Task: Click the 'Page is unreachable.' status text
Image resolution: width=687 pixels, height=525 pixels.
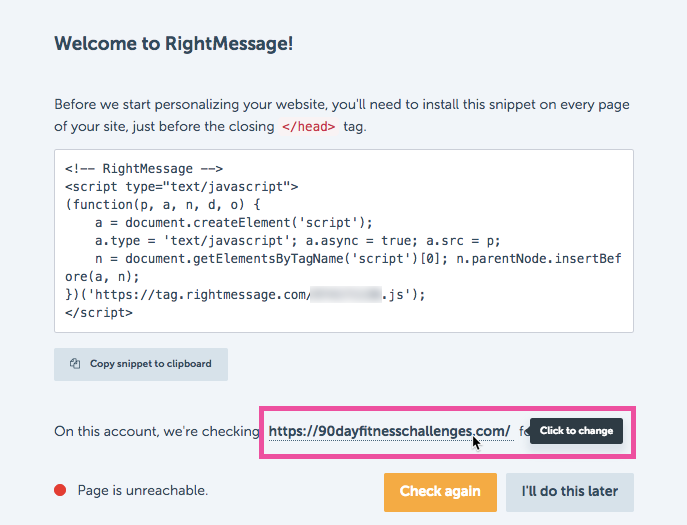Action: [142, 490]
